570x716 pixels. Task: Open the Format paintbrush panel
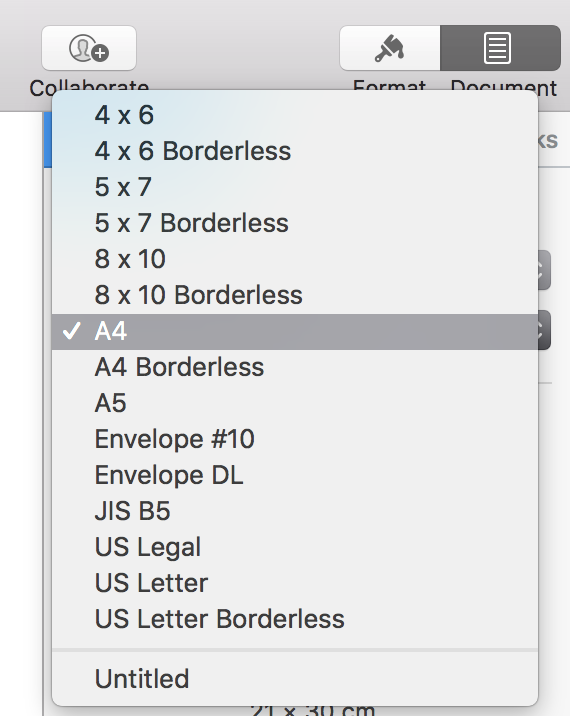[x=390, y=48]
